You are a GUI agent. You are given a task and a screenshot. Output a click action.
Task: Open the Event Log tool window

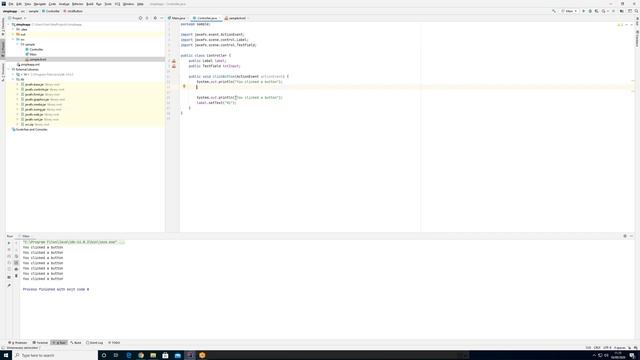pos(94,343)
